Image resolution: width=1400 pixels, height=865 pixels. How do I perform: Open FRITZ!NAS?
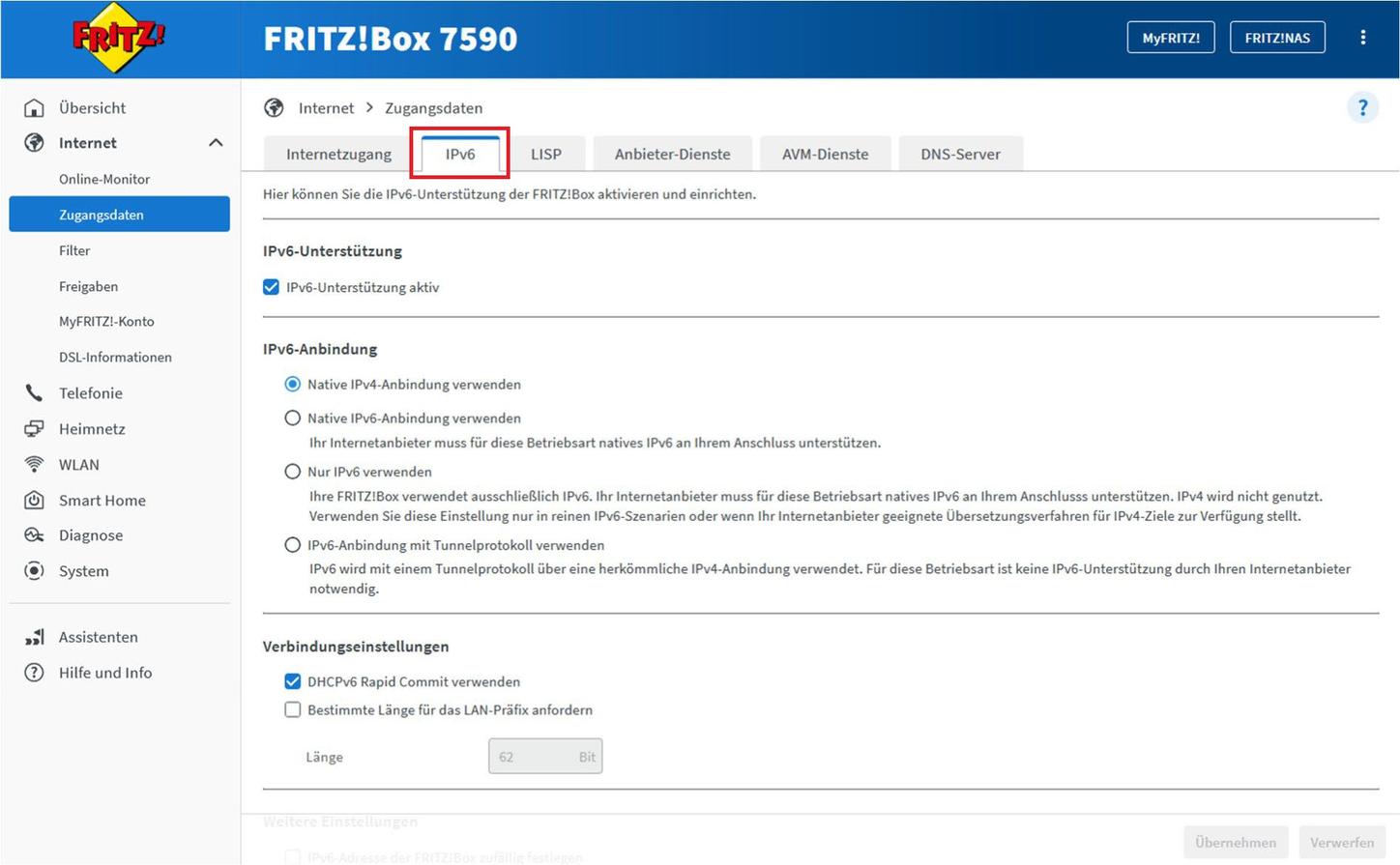1277,37
